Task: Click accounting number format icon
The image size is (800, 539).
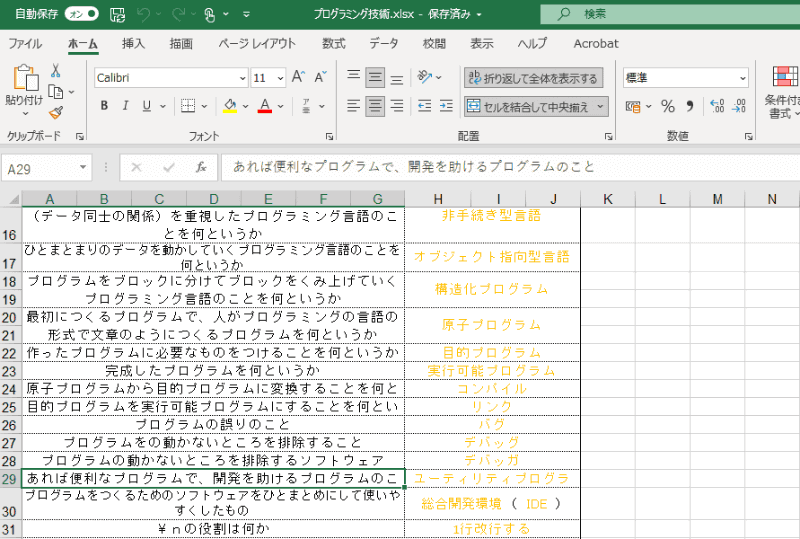Action: pos(633,106)
